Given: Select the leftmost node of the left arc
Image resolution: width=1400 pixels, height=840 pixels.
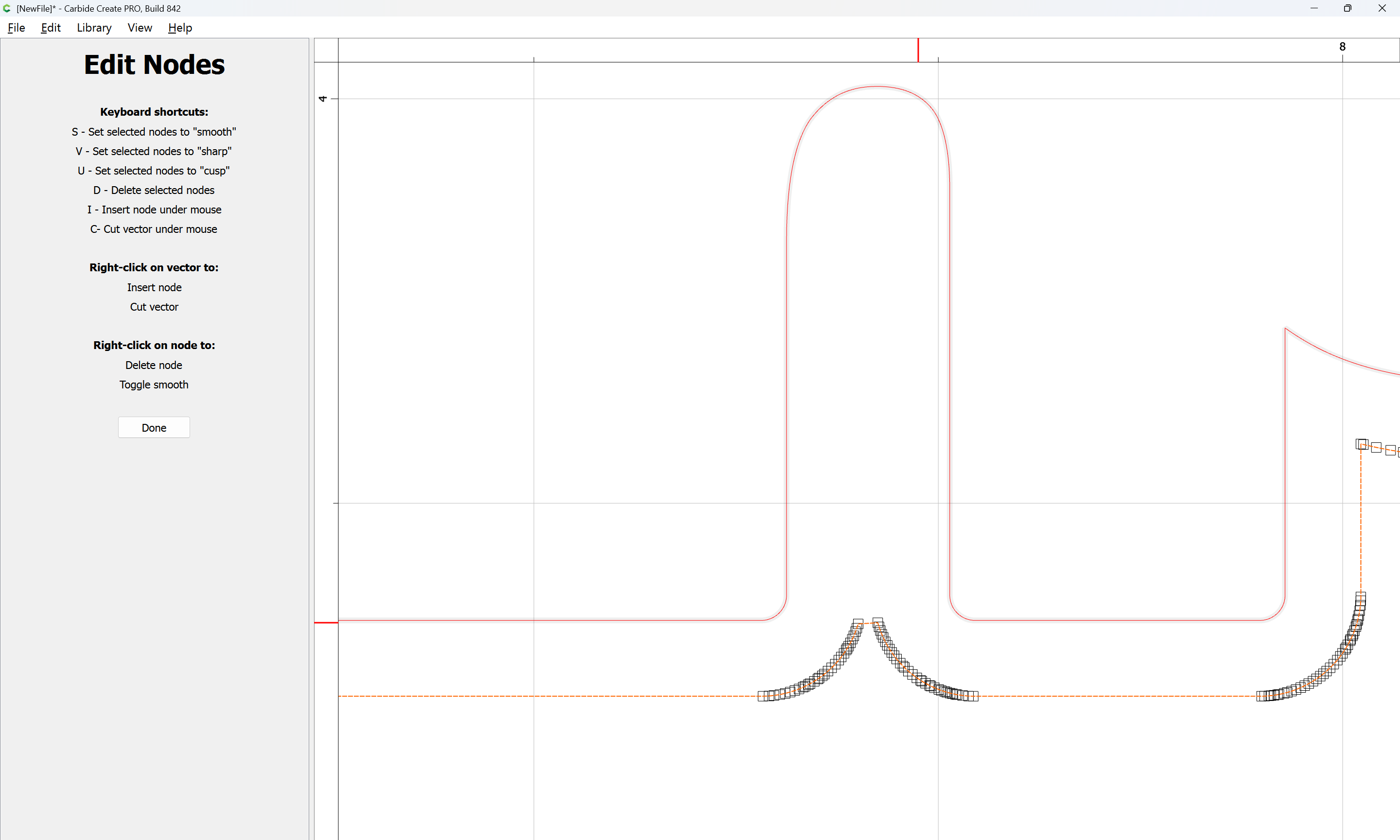Looking at the screenshot, I should 762,696.
